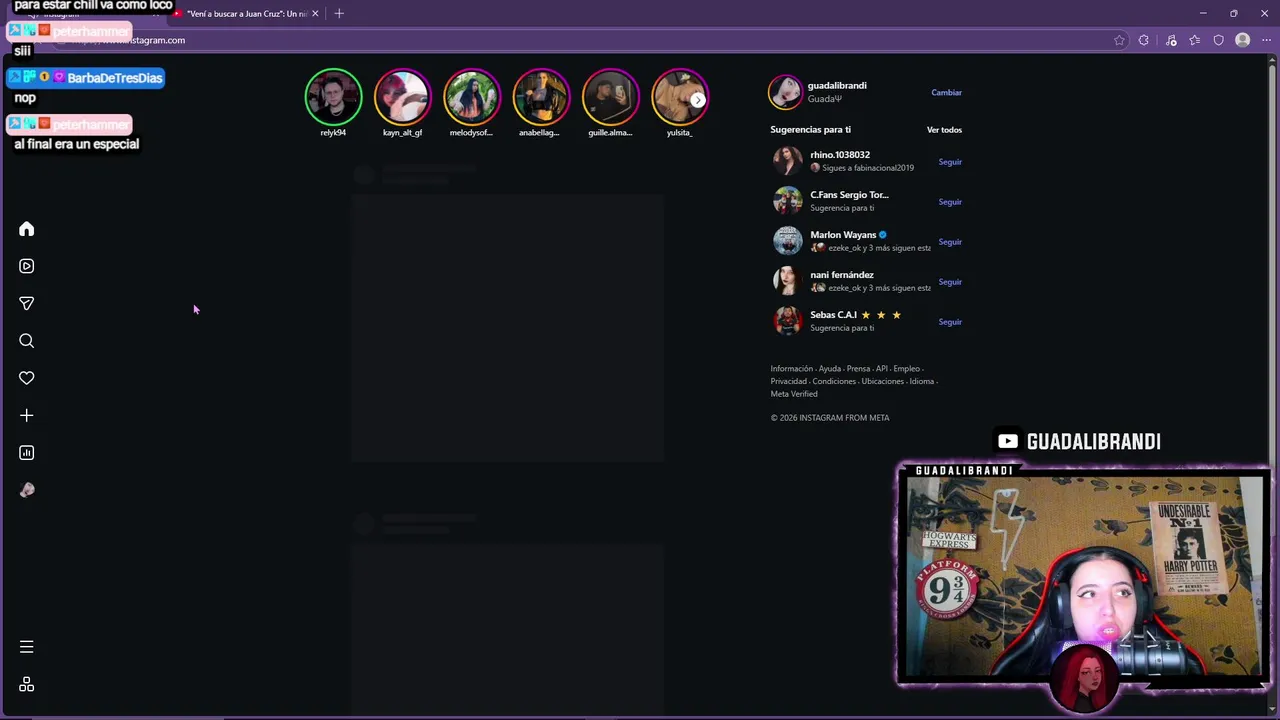Viewport: 1280px width, 720px height.
Task: View melodysof... story
Action: tap(471, 97)
